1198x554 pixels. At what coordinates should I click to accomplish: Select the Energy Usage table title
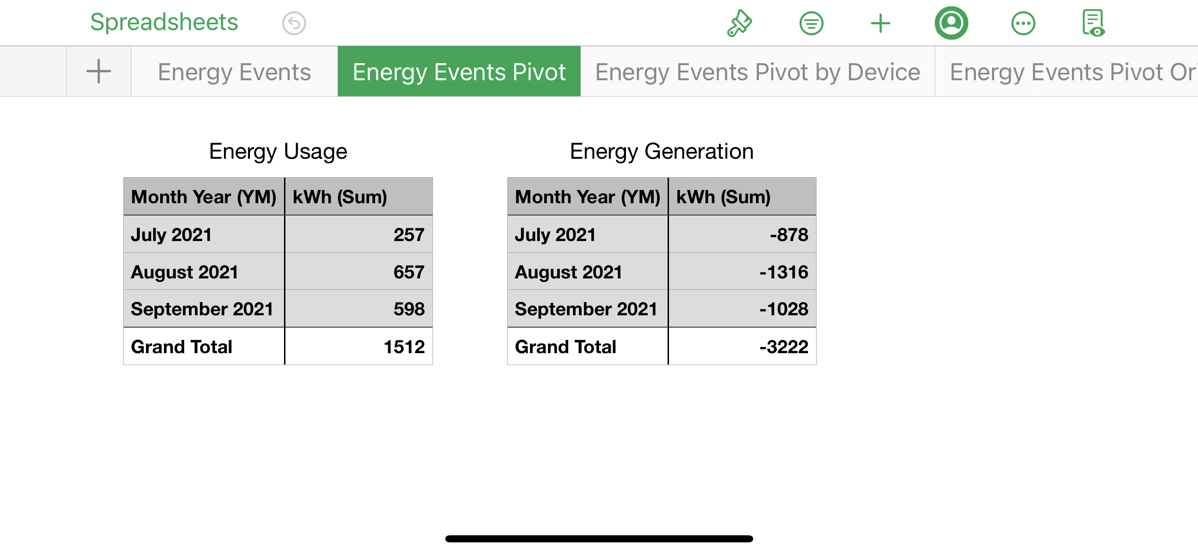pyautogui.click(x=278, y=151)
